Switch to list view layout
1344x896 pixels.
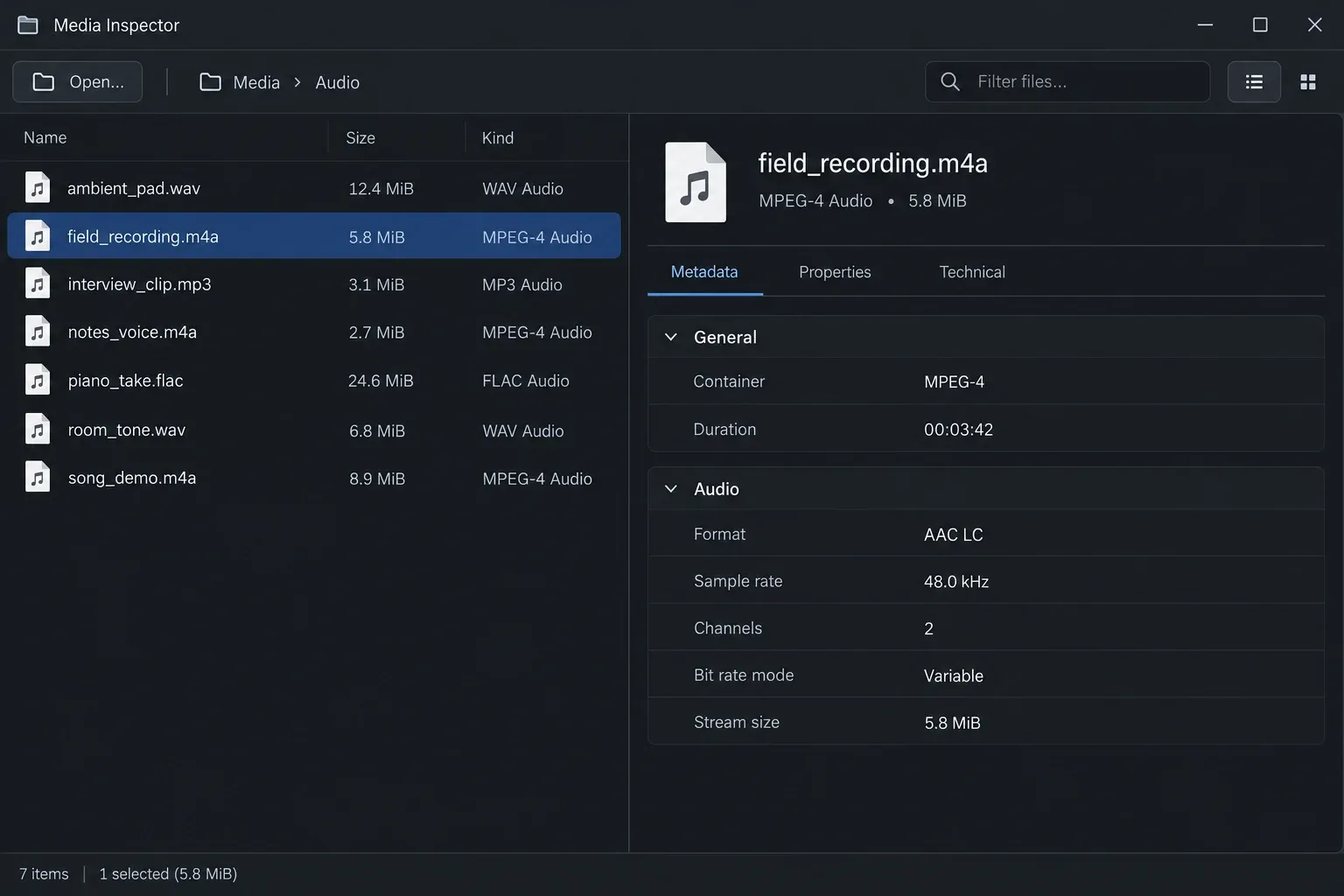[1254, 81]
